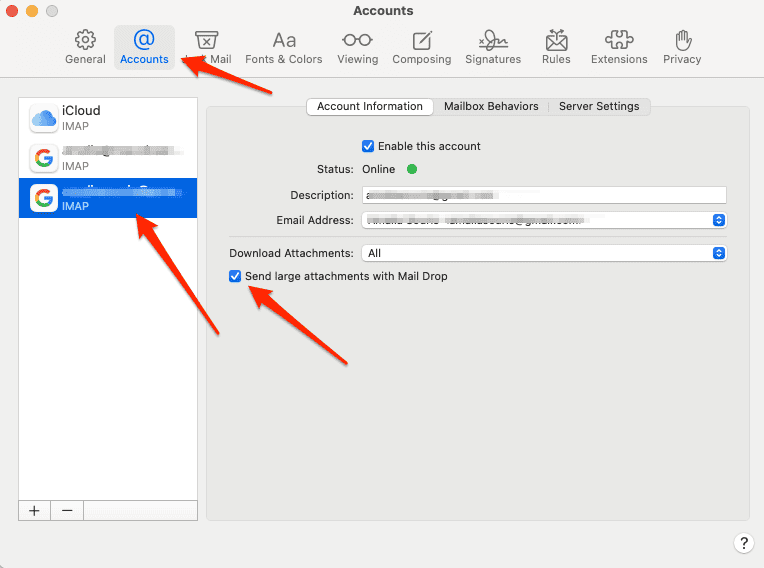The height and width of the screenshot is (568, 764).
Task: Click the remove account minus button
Action: [67, 510]
